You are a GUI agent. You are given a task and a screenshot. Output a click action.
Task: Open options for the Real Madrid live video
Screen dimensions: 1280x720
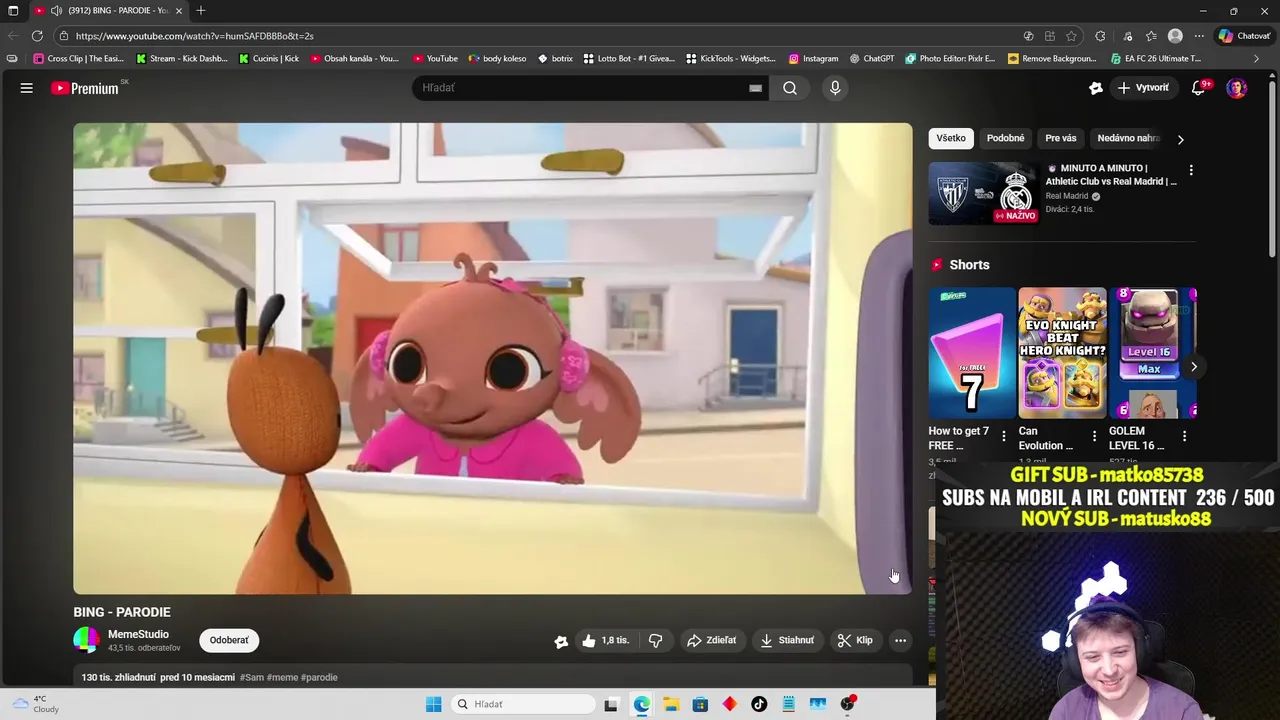tap(1190, 170)
